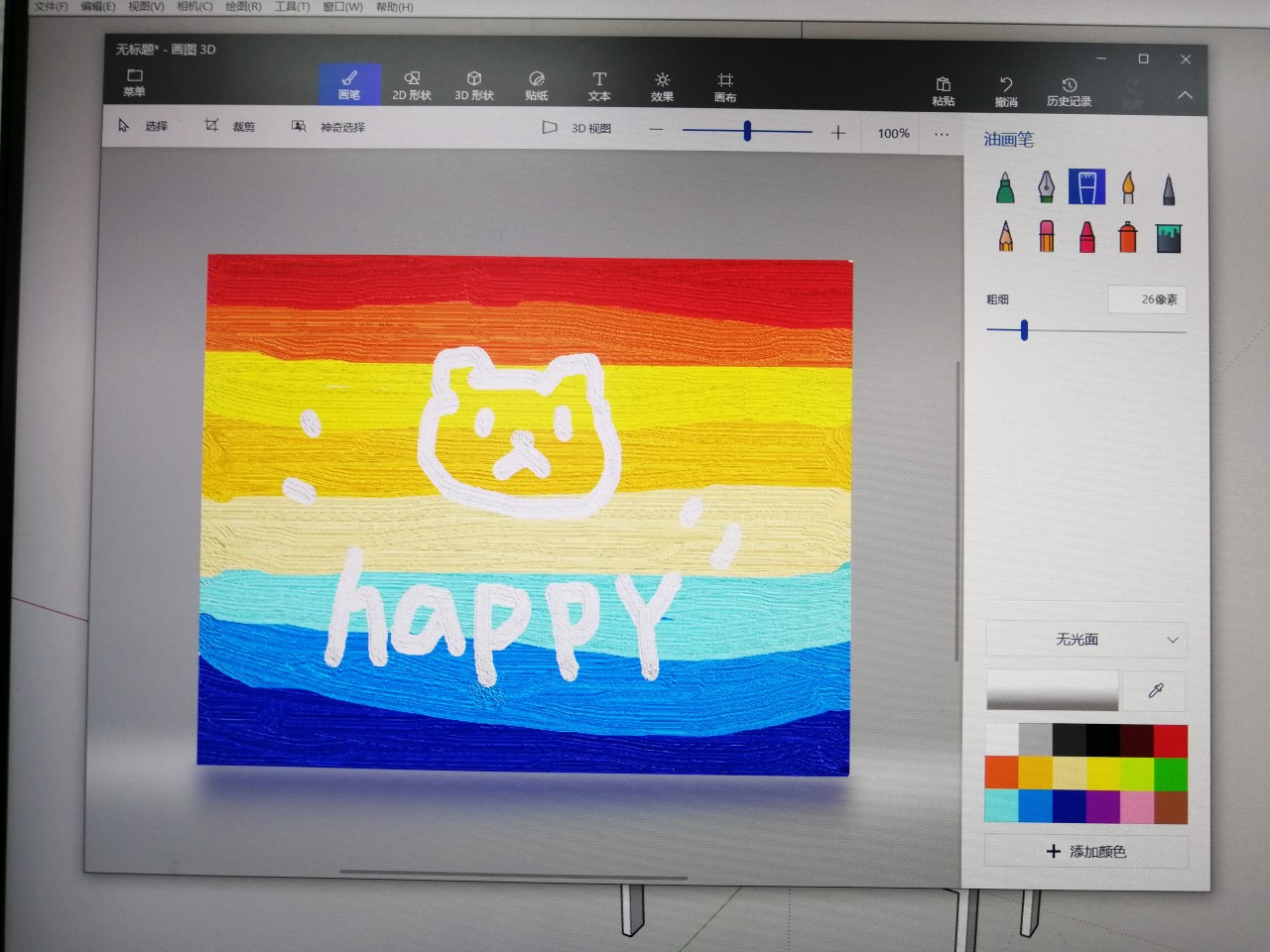
Task: Open the 贴纸 stickers tab
Action: click(x=537, y=85)
